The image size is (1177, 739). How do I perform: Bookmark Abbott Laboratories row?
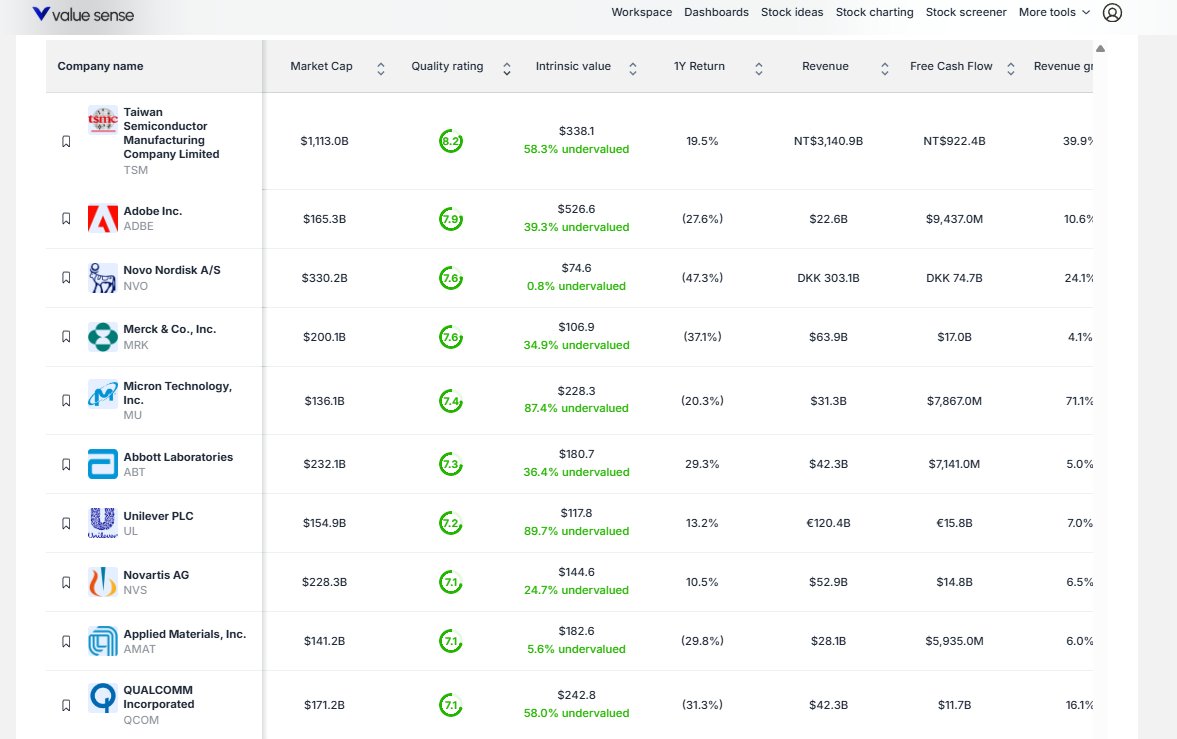(x=66, y=464)
